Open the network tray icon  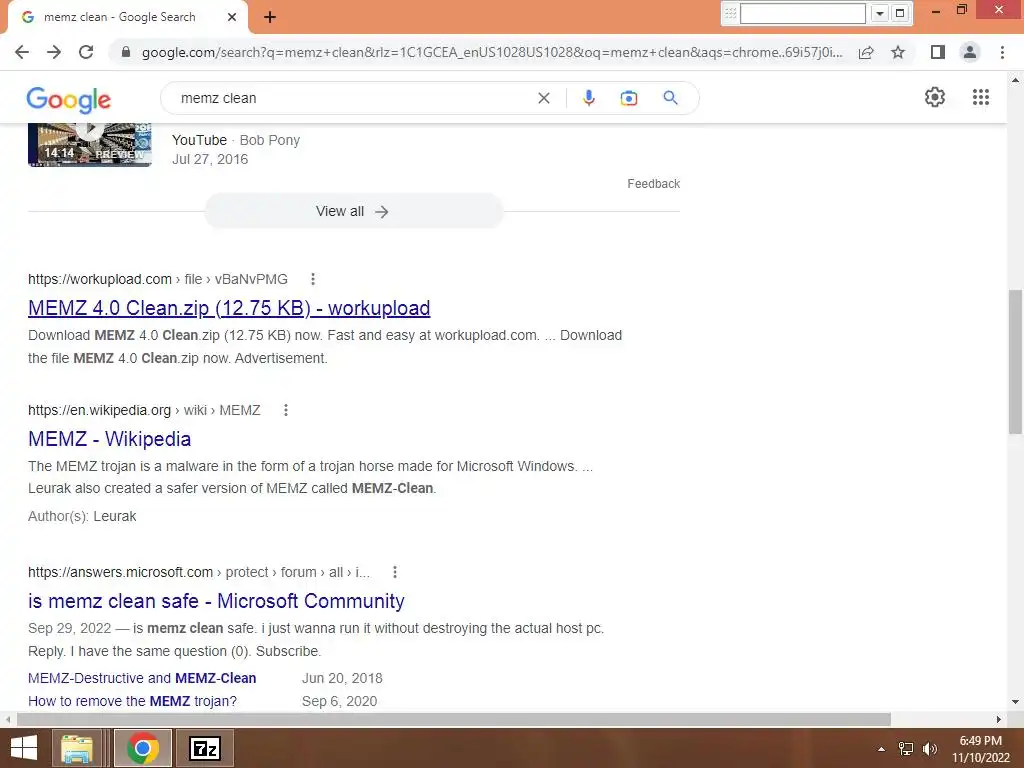[x=906, y=749]
